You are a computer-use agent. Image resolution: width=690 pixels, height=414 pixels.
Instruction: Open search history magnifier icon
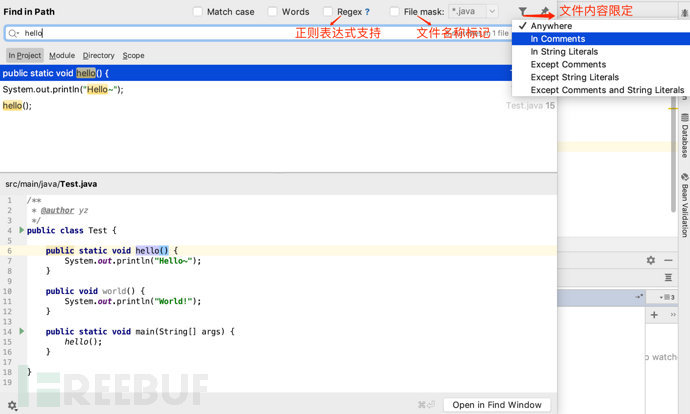click(14, 33)
